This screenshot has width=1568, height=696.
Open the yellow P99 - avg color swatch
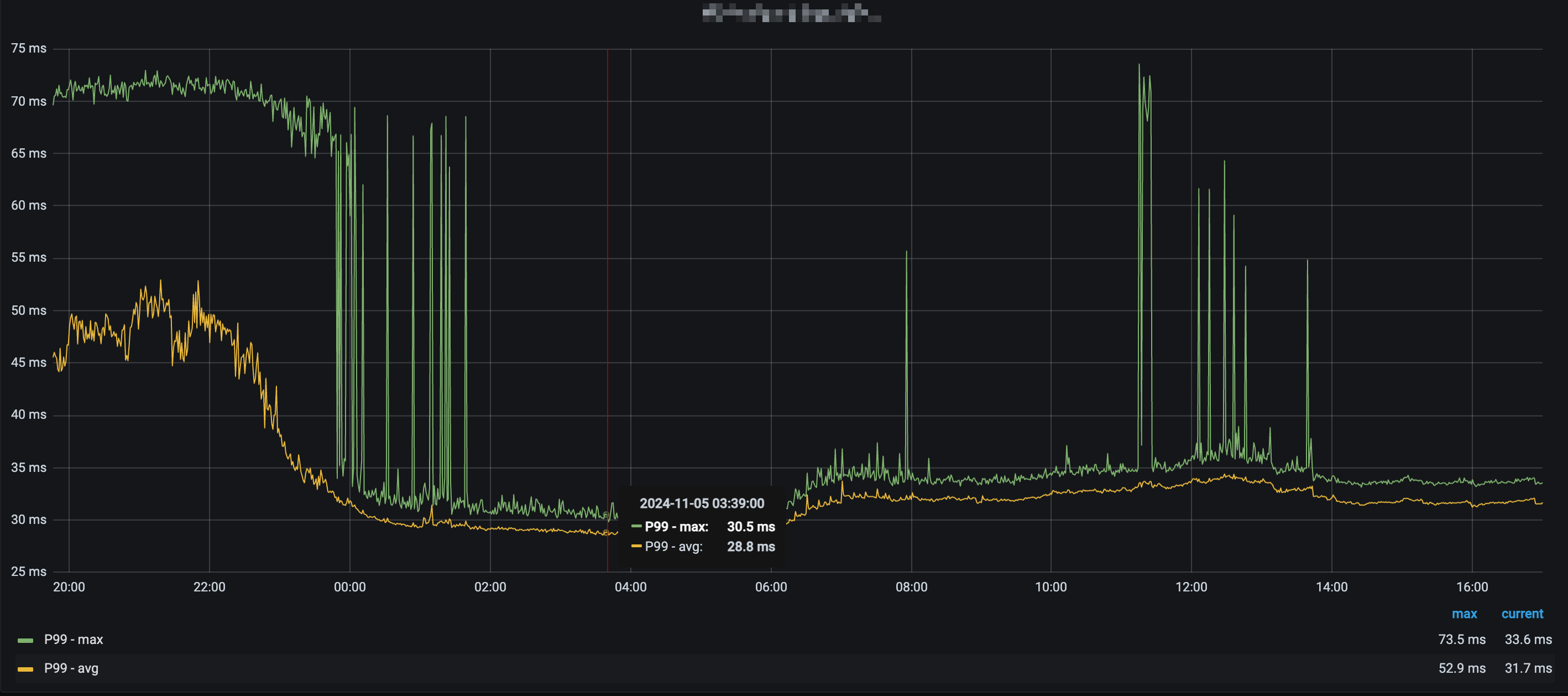tap(25, 668)
